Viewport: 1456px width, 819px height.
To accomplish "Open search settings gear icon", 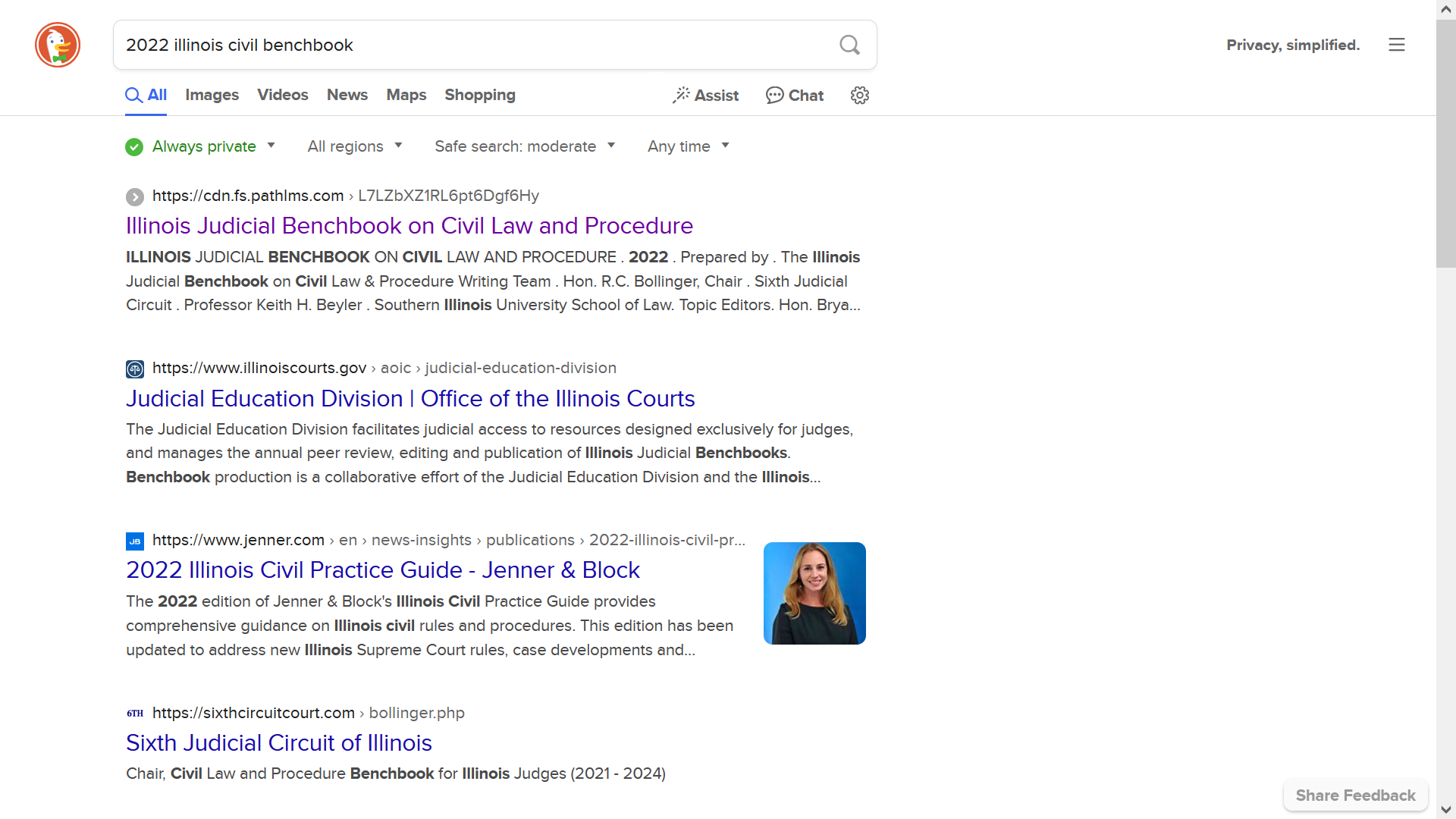I will pos(859,96).
